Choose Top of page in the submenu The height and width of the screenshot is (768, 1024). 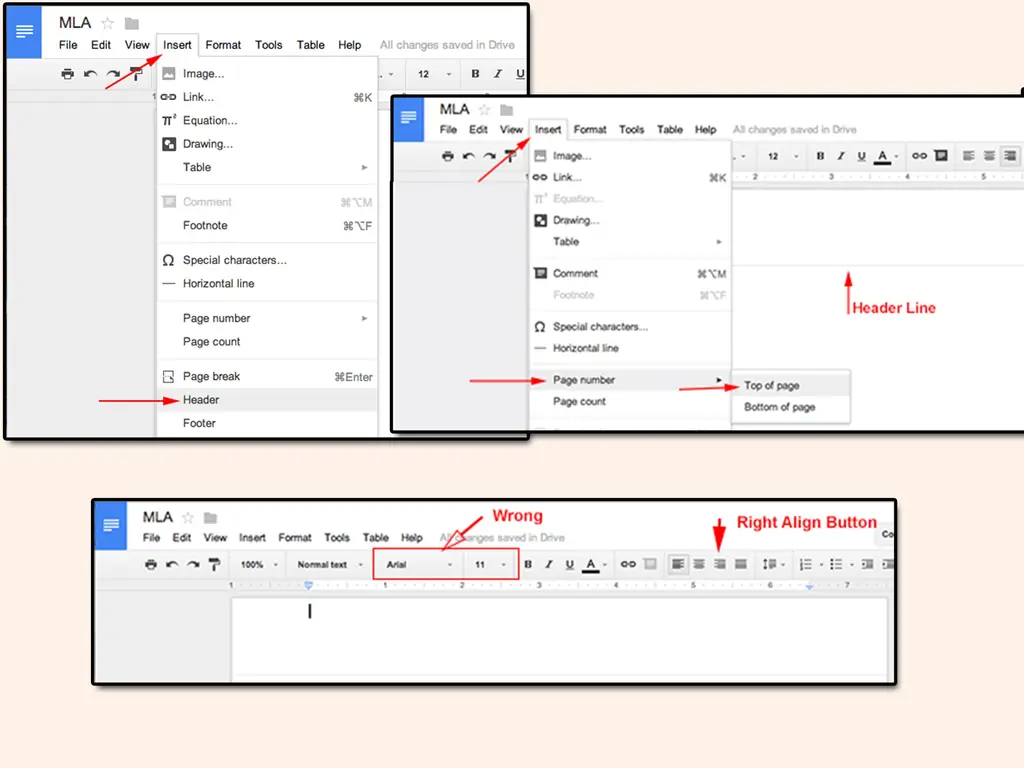point(772,386)
